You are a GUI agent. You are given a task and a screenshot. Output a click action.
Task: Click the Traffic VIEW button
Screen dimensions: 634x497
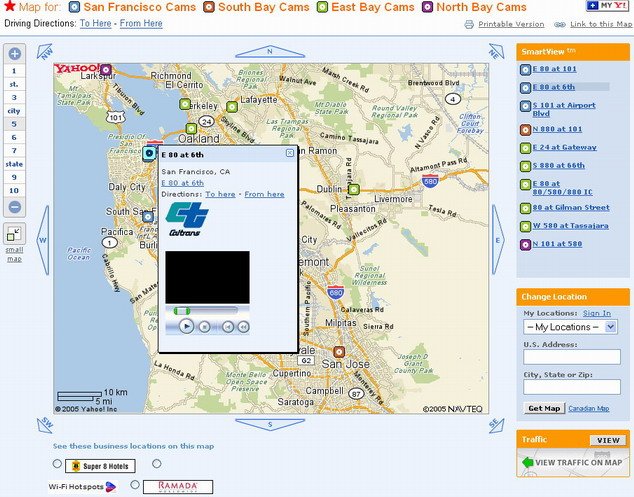point(608,440)
